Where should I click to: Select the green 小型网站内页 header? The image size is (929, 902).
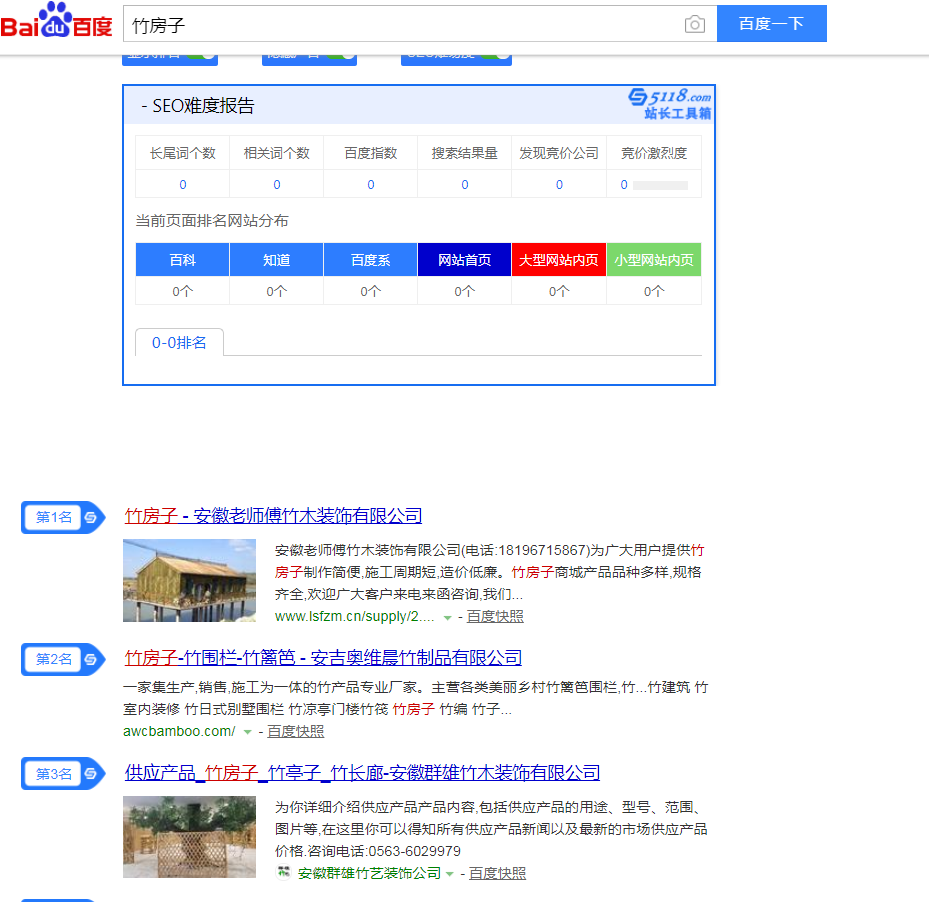click(x=654, y=260)
